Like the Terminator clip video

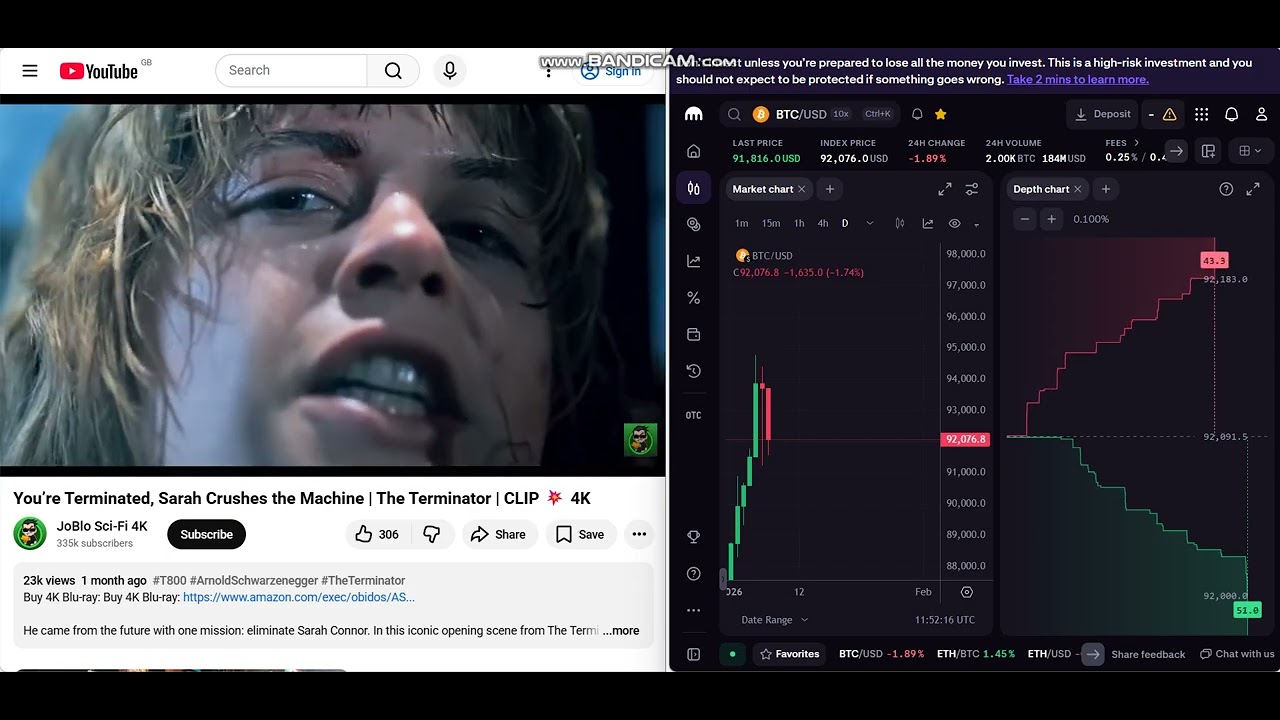coord(376,534)
